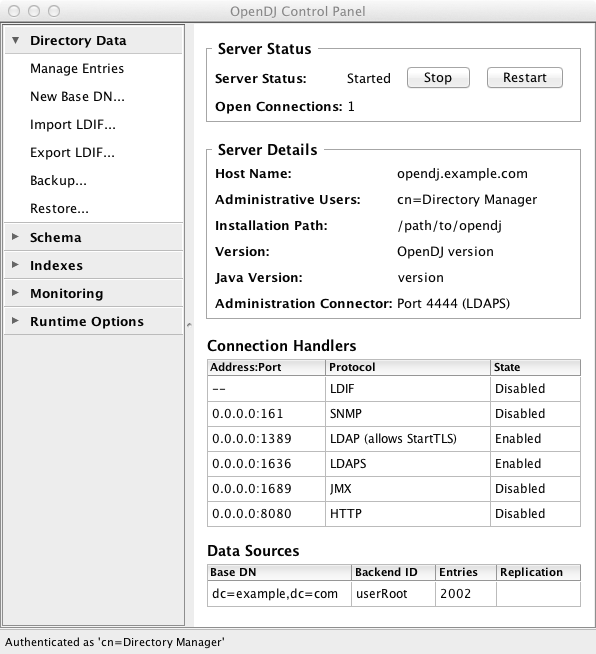The height and width of the screenshot is (654, 596).
Task: Click the Indexes heading label
Action: [x=56, y=265]
